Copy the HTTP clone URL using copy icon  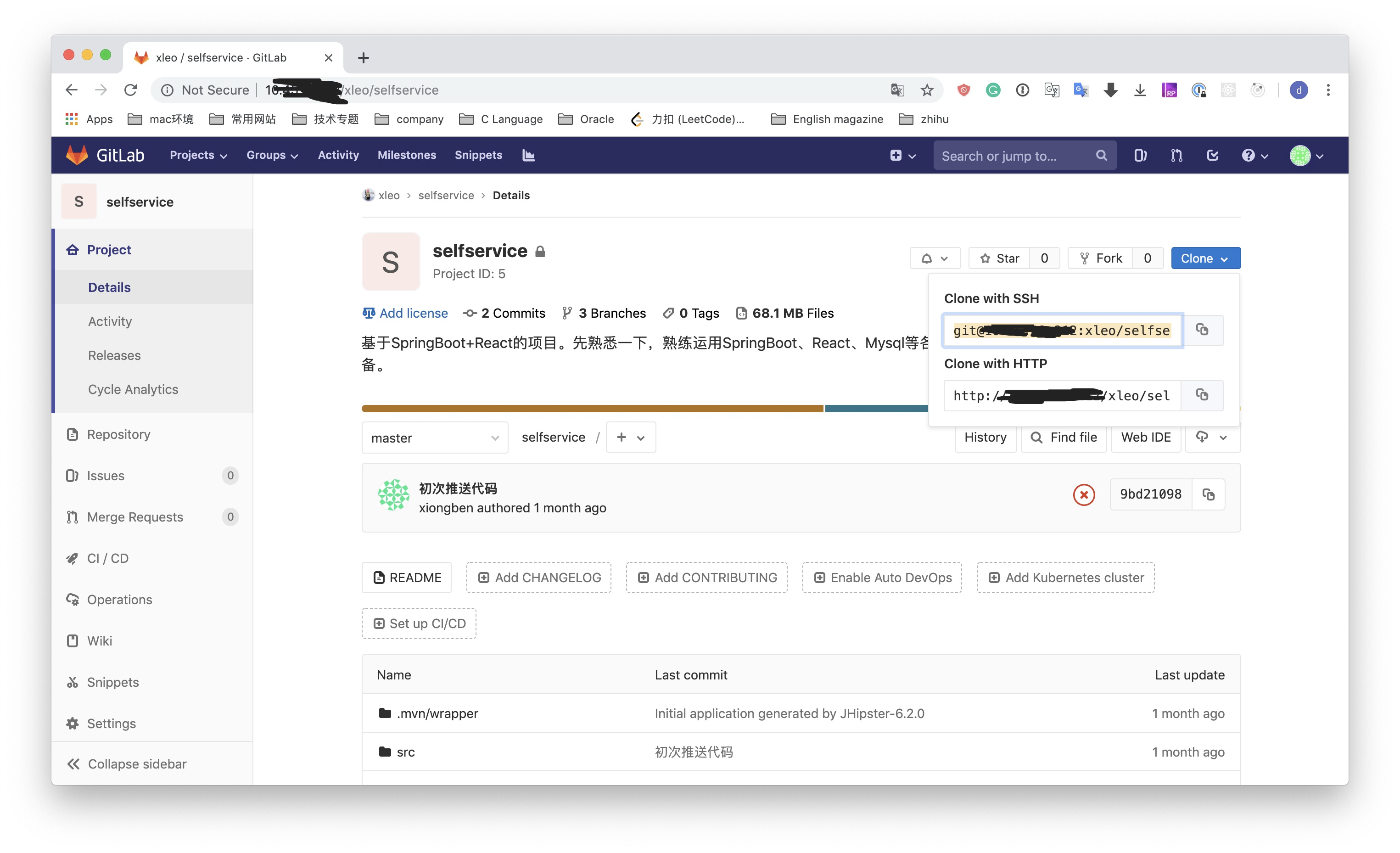[x=1202, y=395]
